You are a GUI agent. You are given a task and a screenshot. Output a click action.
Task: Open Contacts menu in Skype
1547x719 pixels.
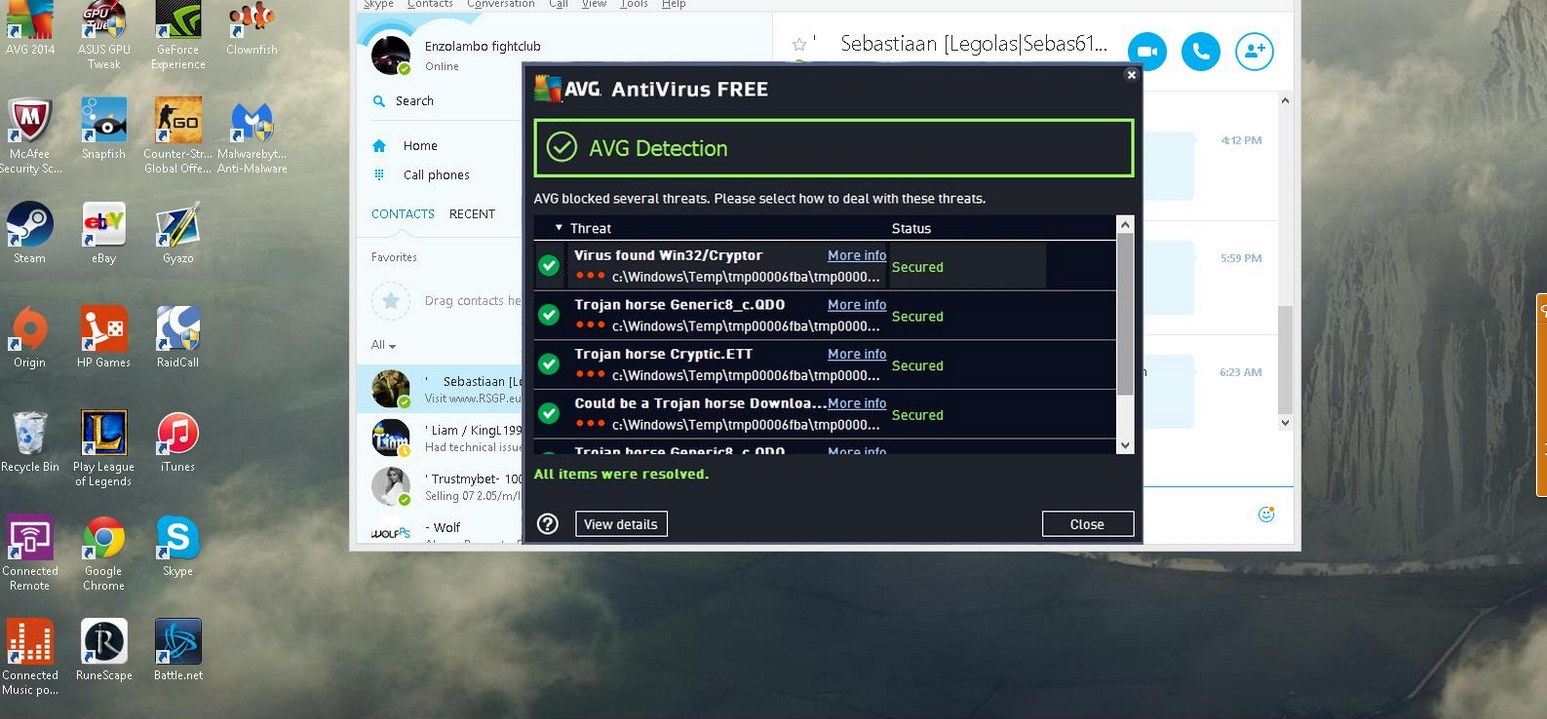(x=430, y=4)
